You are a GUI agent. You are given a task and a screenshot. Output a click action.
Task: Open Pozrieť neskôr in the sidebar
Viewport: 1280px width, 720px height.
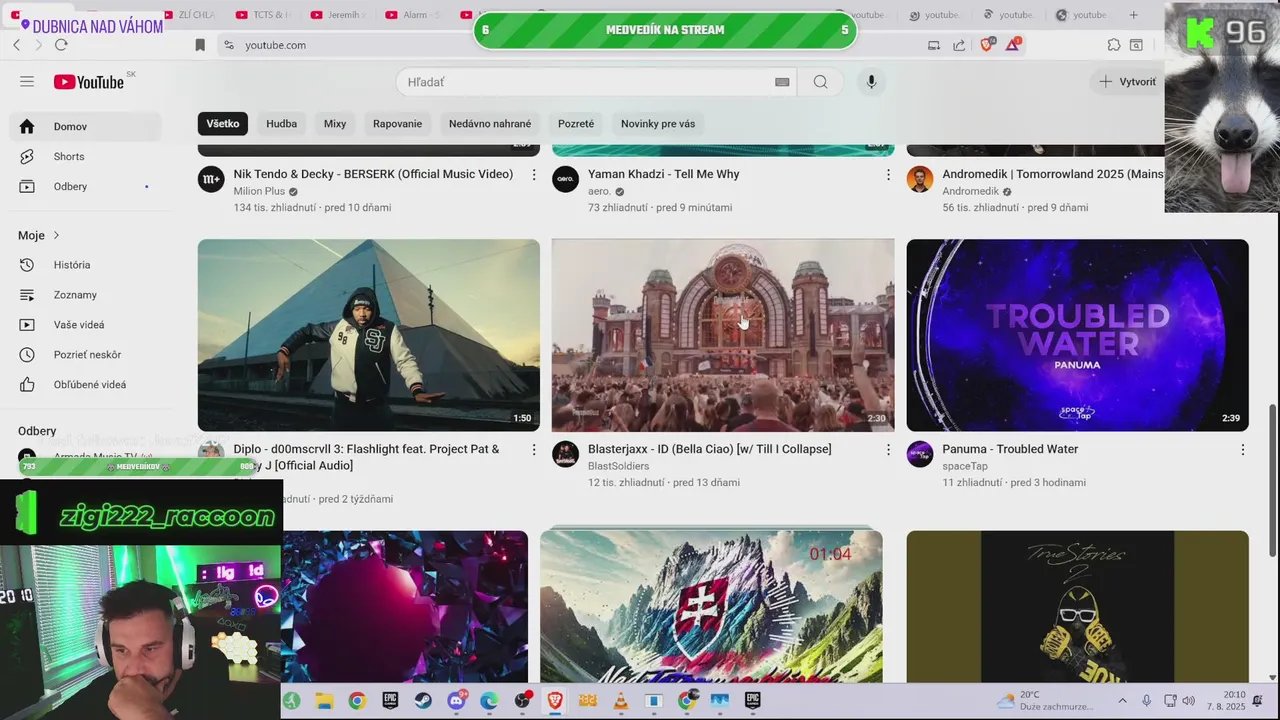point(85,355)
